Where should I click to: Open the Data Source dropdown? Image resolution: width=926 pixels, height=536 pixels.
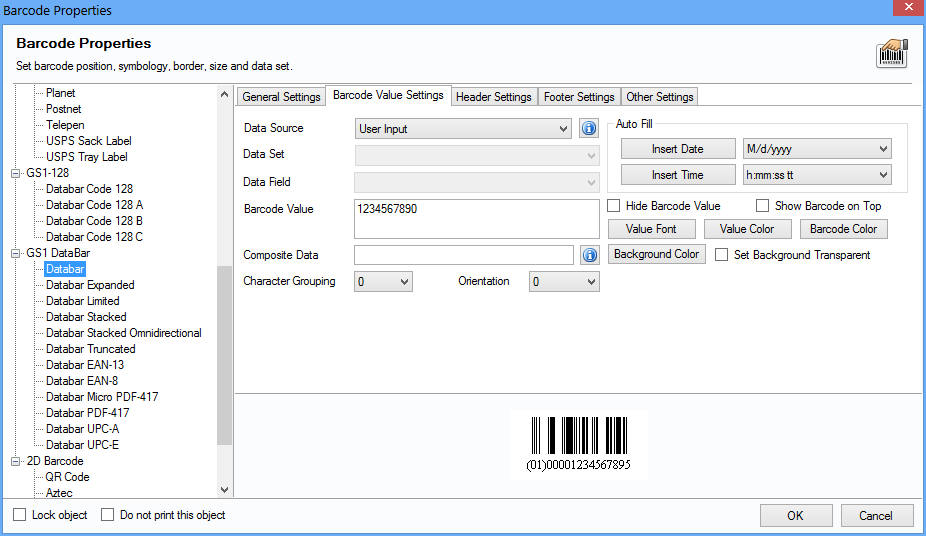click(463, 129)
